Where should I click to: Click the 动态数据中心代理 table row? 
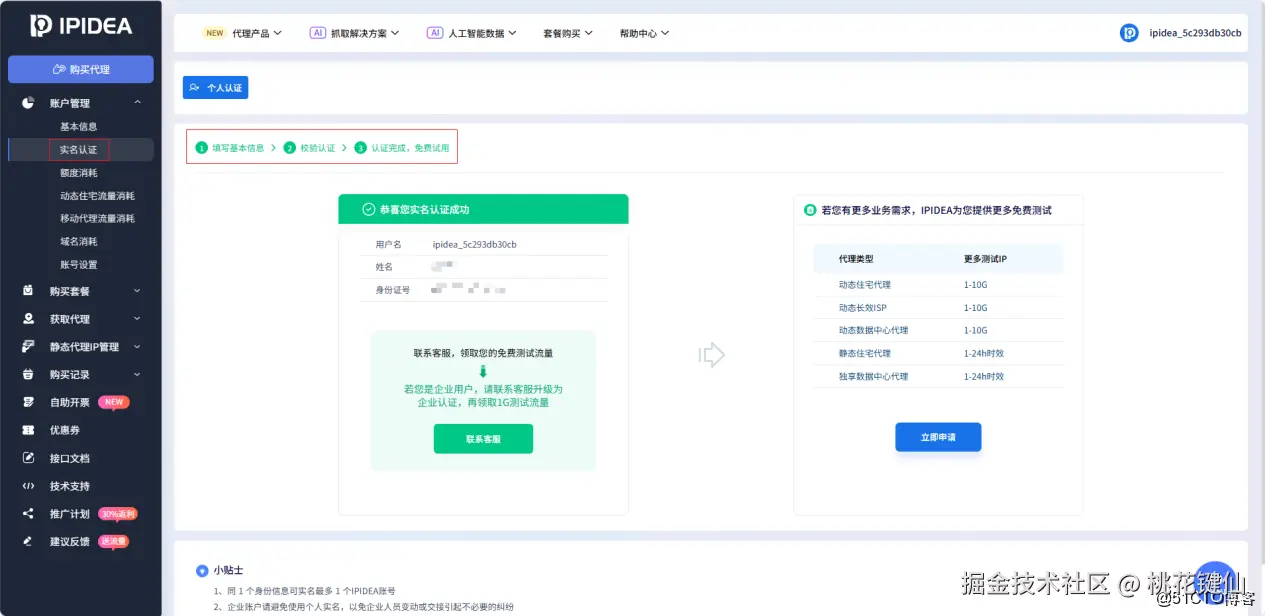pos(938,331)
